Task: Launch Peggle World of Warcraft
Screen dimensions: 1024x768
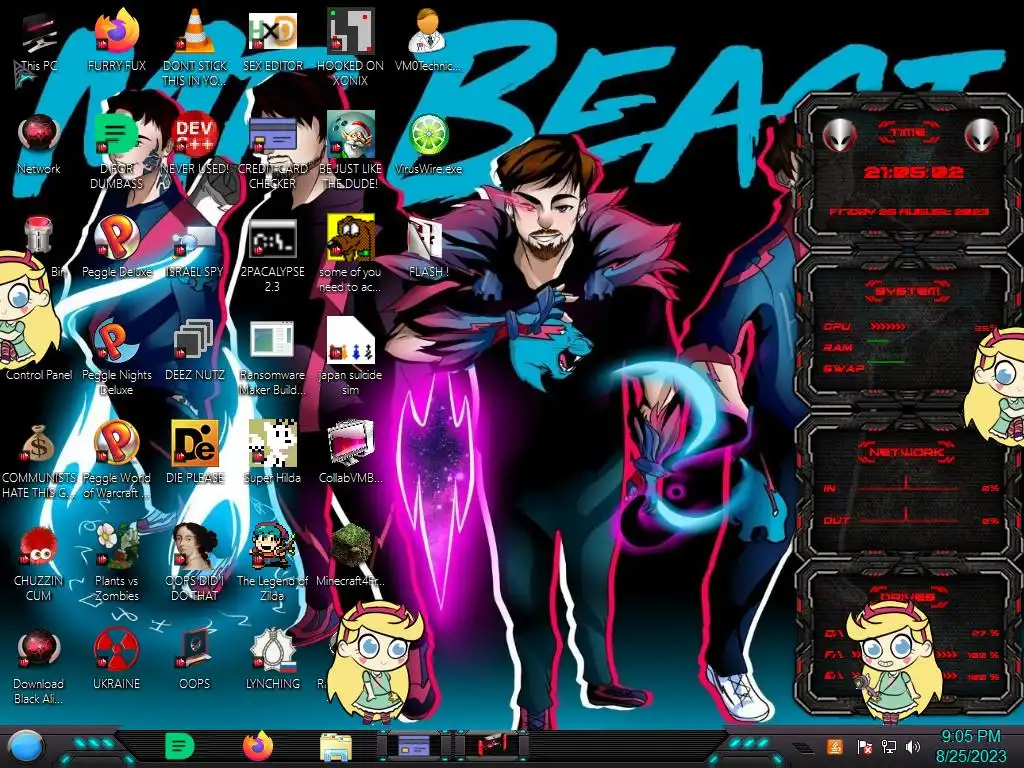Action: pyautogui.click(x=116, y=460)
